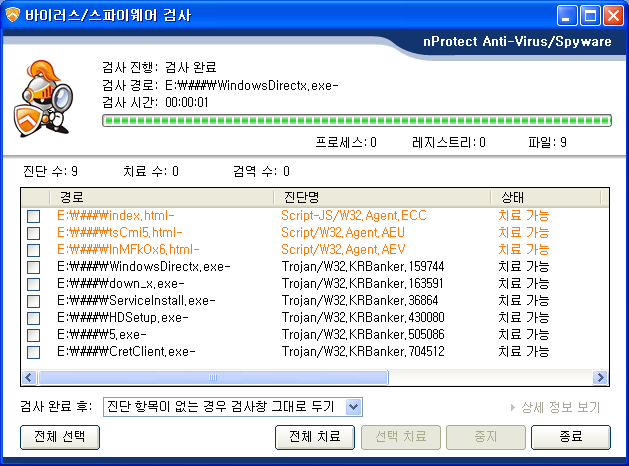Minimize the 바이러스/스파이웨어 검사 window

567,16
